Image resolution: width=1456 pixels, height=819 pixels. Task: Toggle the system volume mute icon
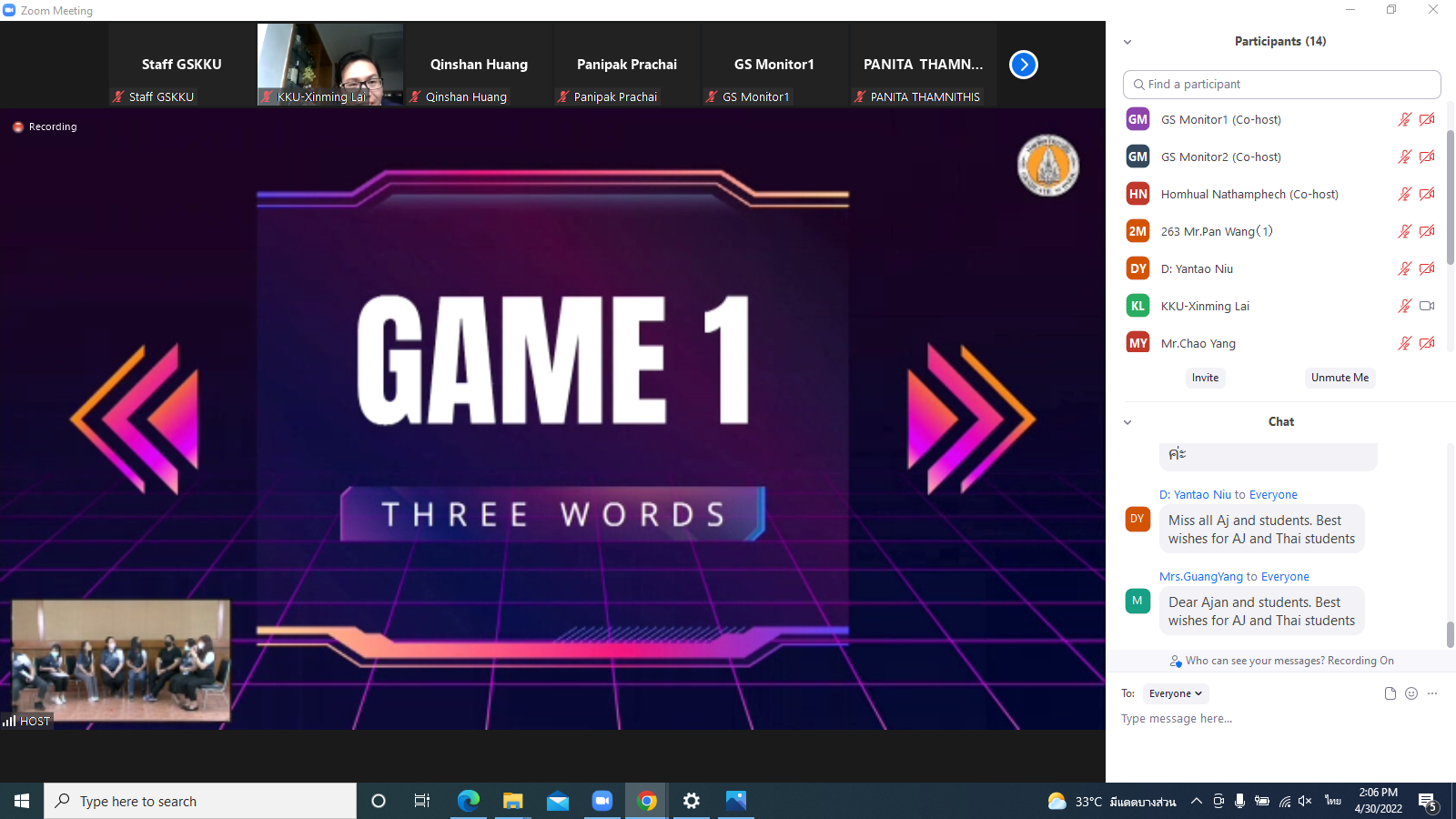pyautogui.click(x=1305, y=801)
